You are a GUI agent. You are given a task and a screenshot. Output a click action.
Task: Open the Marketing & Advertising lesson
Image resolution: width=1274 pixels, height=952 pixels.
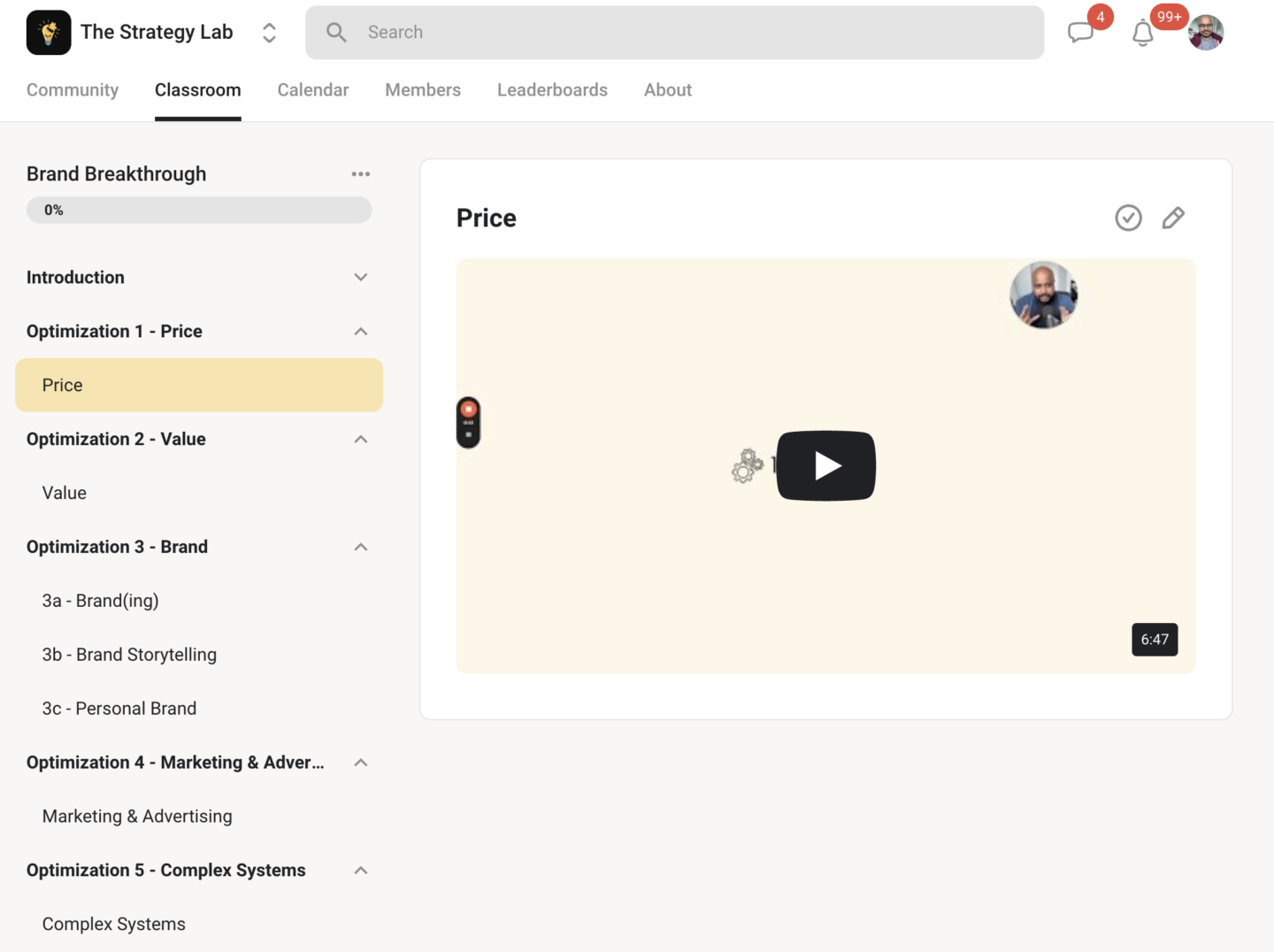coord(137,817)
